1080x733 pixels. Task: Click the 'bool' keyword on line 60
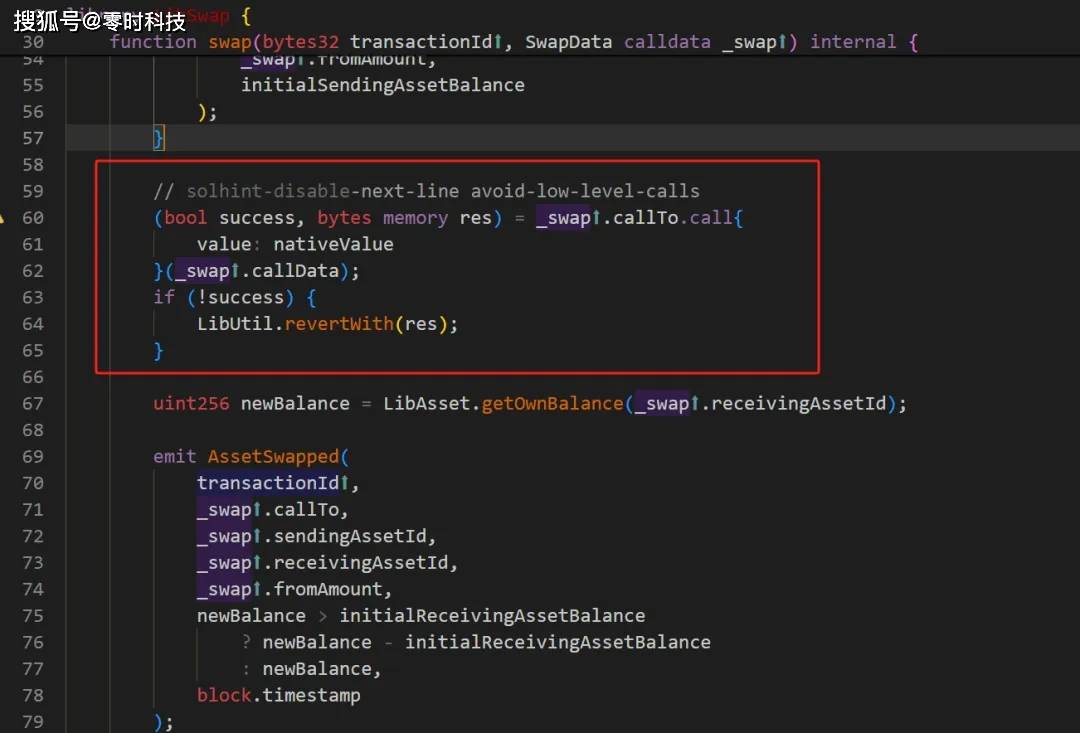click(185, 218)
